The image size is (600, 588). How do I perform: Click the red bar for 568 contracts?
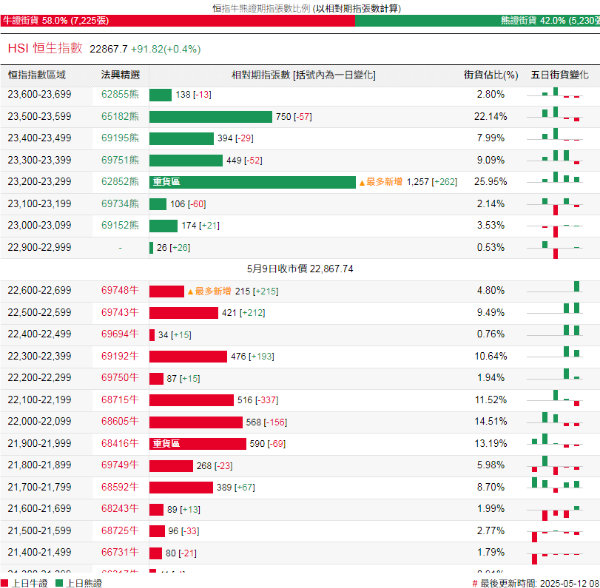(196, 422)
